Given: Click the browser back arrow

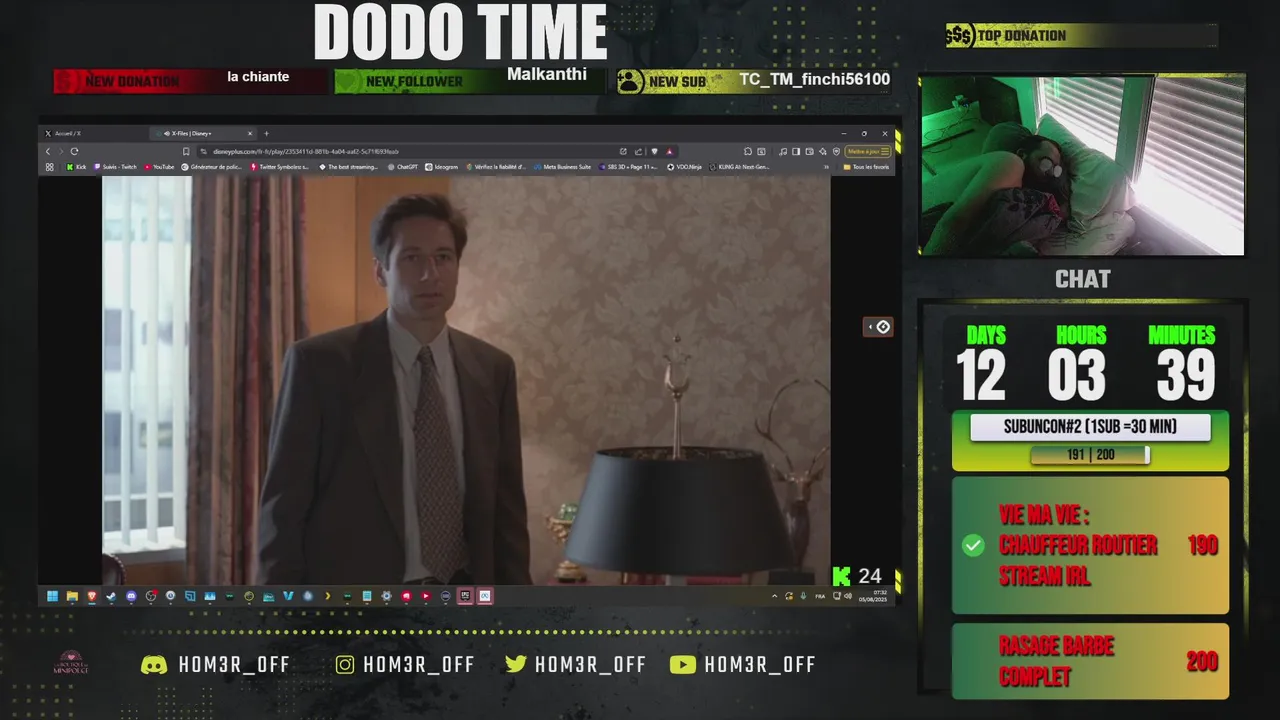Looking at the screenshot, I should 48,151.
